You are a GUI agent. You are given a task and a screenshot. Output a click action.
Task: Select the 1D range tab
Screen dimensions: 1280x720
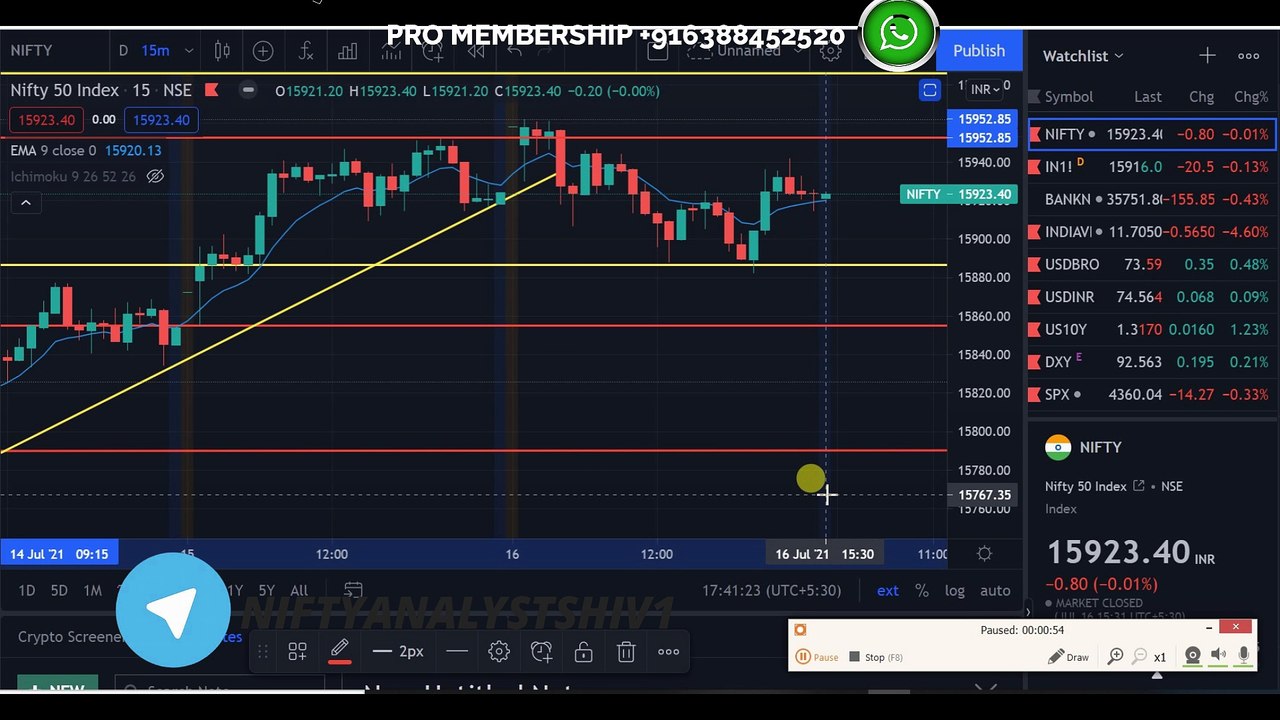click(x=27, y=590)
